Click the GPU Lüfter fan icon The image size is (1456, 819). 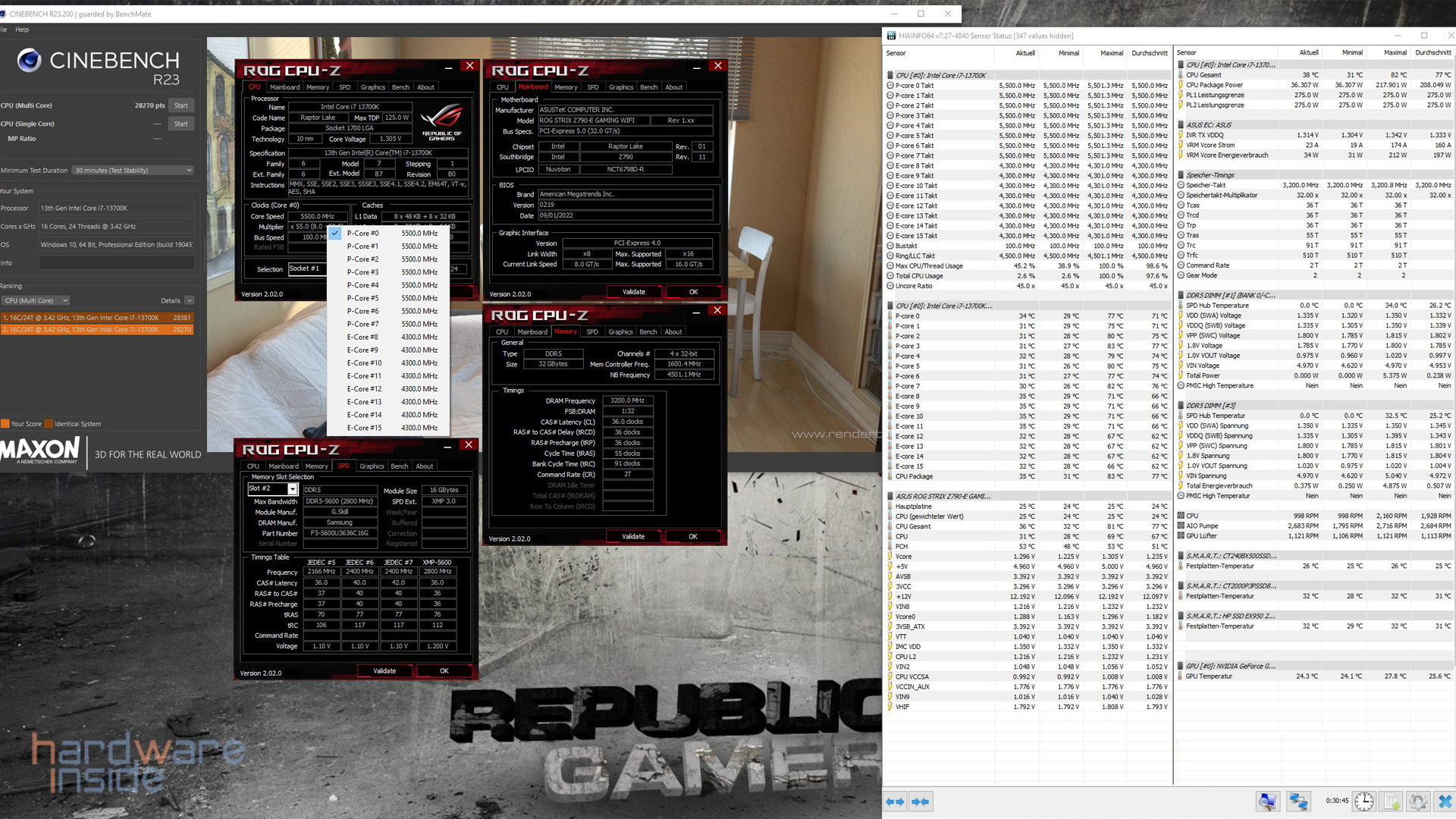(1181, 536)
